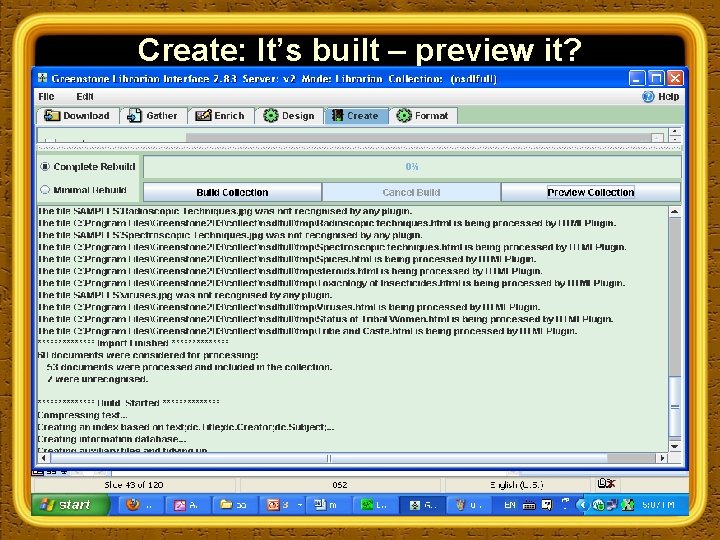Click the keyboard icon in language bar
720x540 pixels.
[529, 505]
